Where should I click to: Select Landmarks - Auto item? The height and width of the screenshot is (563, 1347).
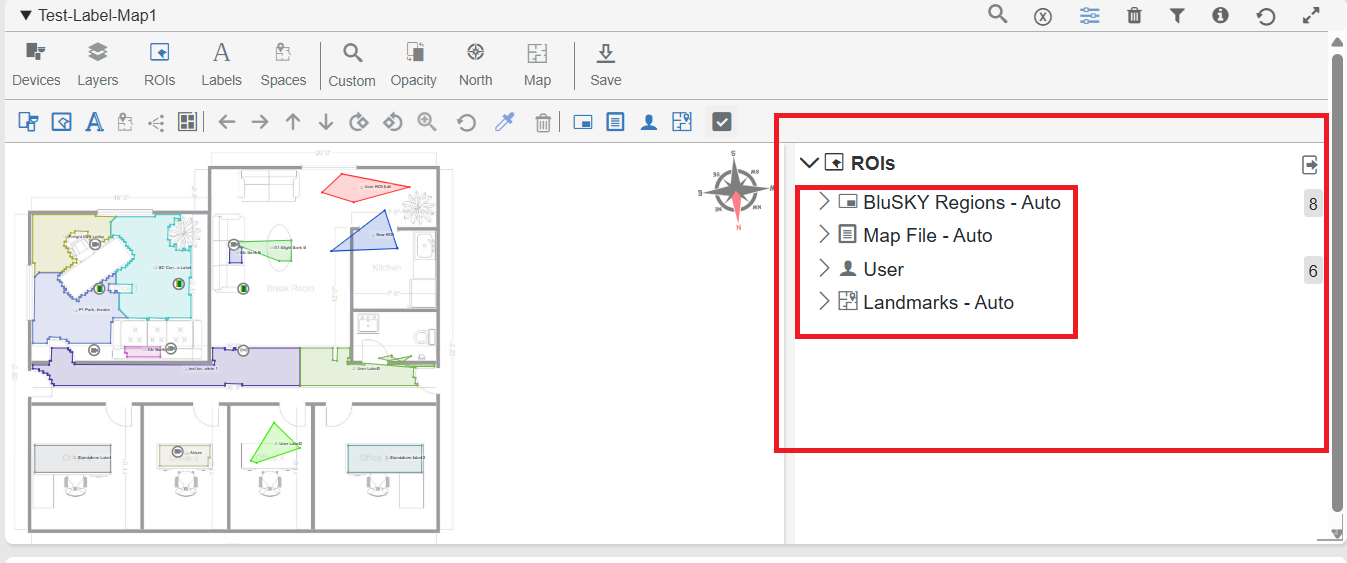(939, 302)
